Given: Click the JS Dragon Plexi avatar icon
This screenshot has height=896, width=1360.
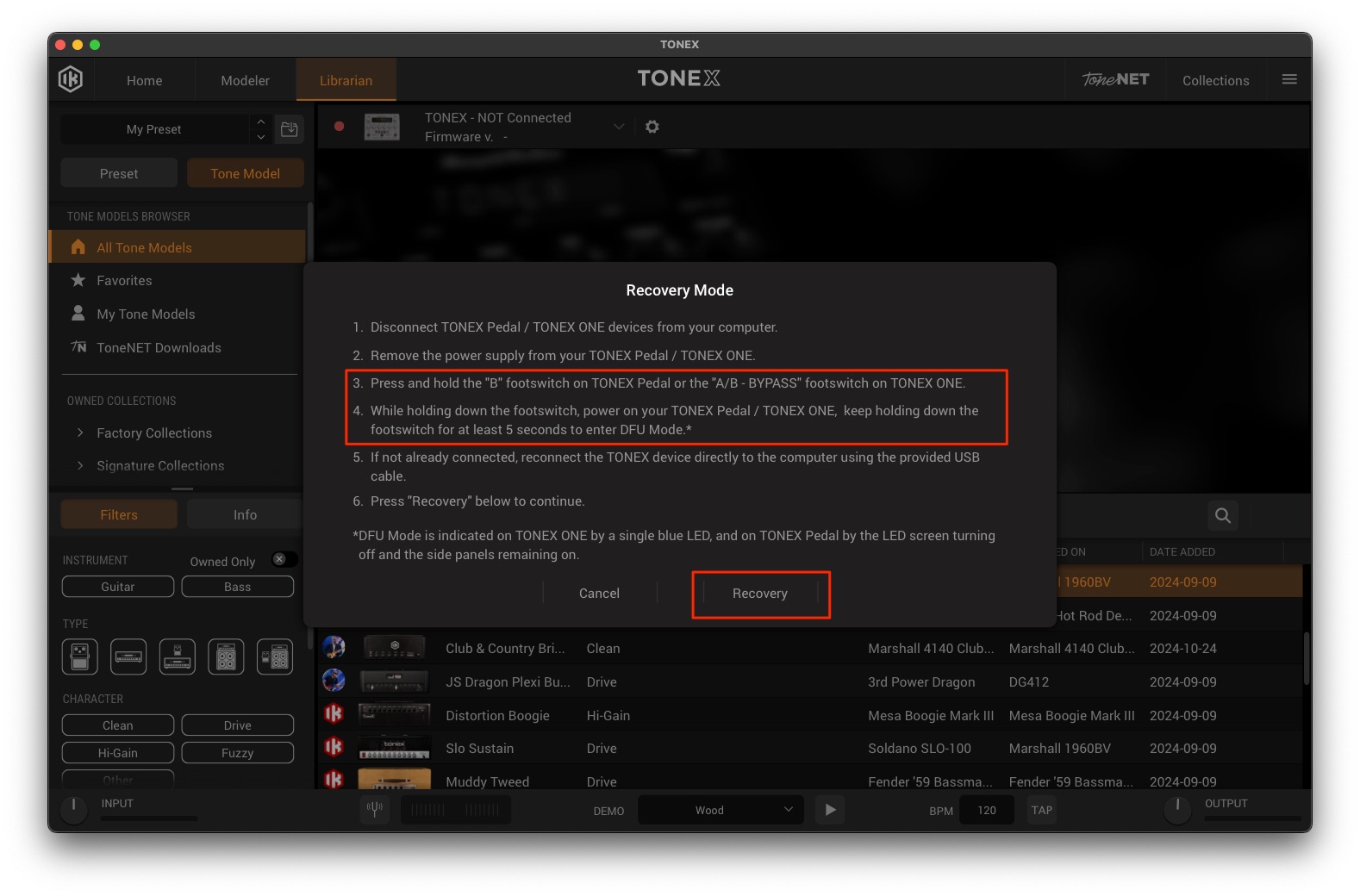Looking at the screenshot, I should (334, 681).
